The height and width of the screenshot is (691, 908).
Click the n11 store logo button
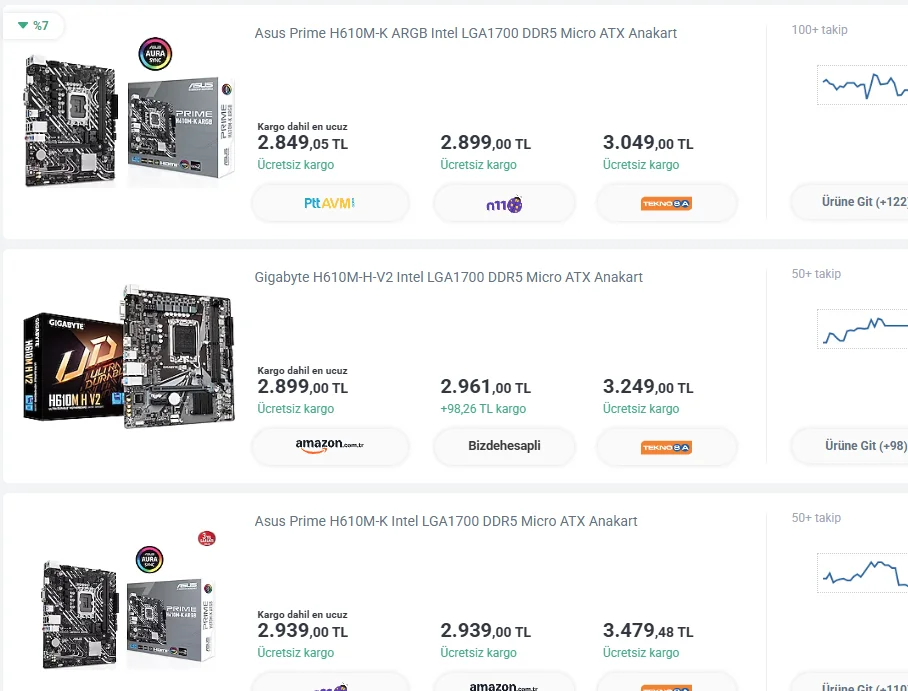[x=503, y=204]
